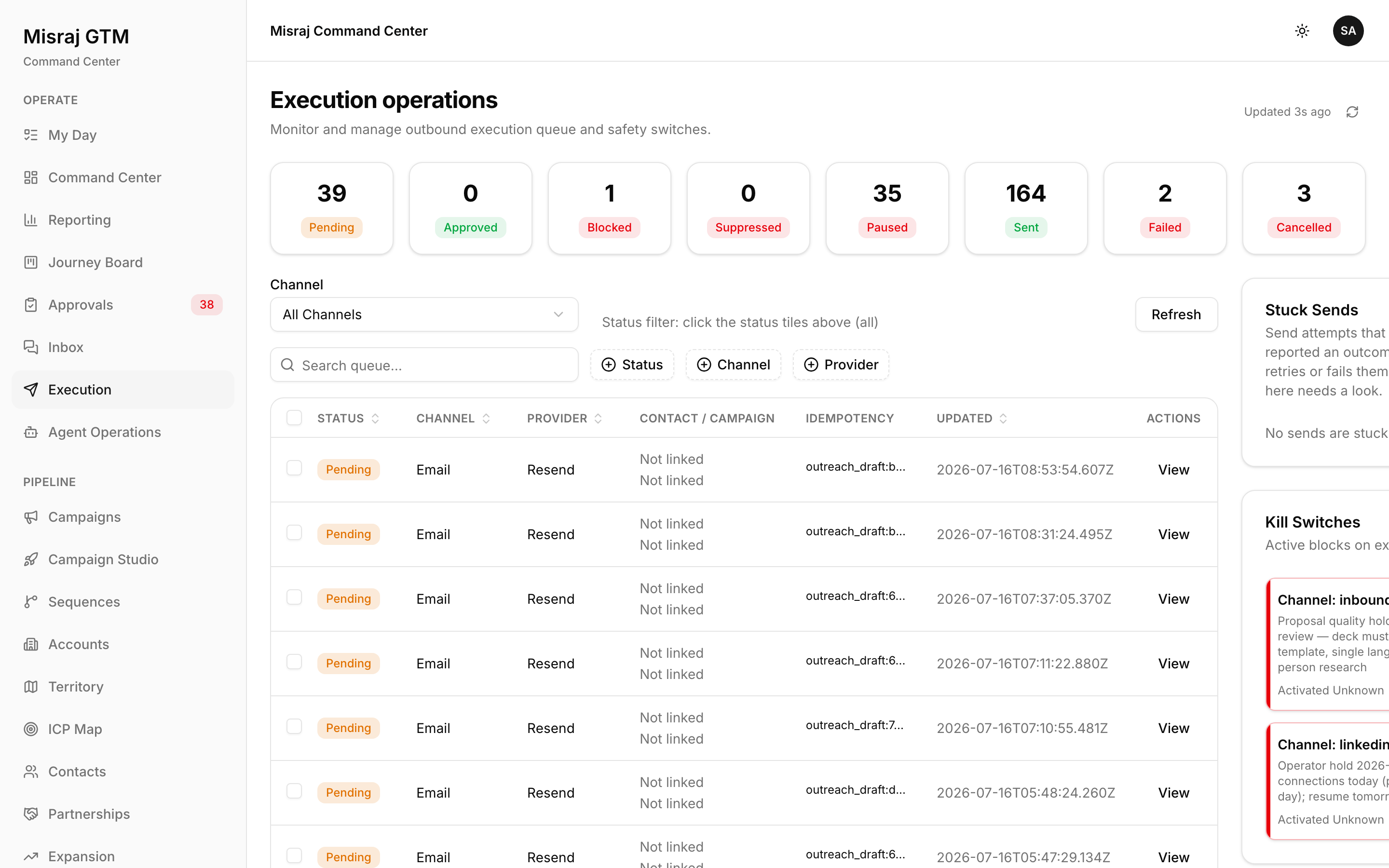Navigate to Inbox in sidebar
This screenshot has width=1389, height=868.
pos(123,347)
